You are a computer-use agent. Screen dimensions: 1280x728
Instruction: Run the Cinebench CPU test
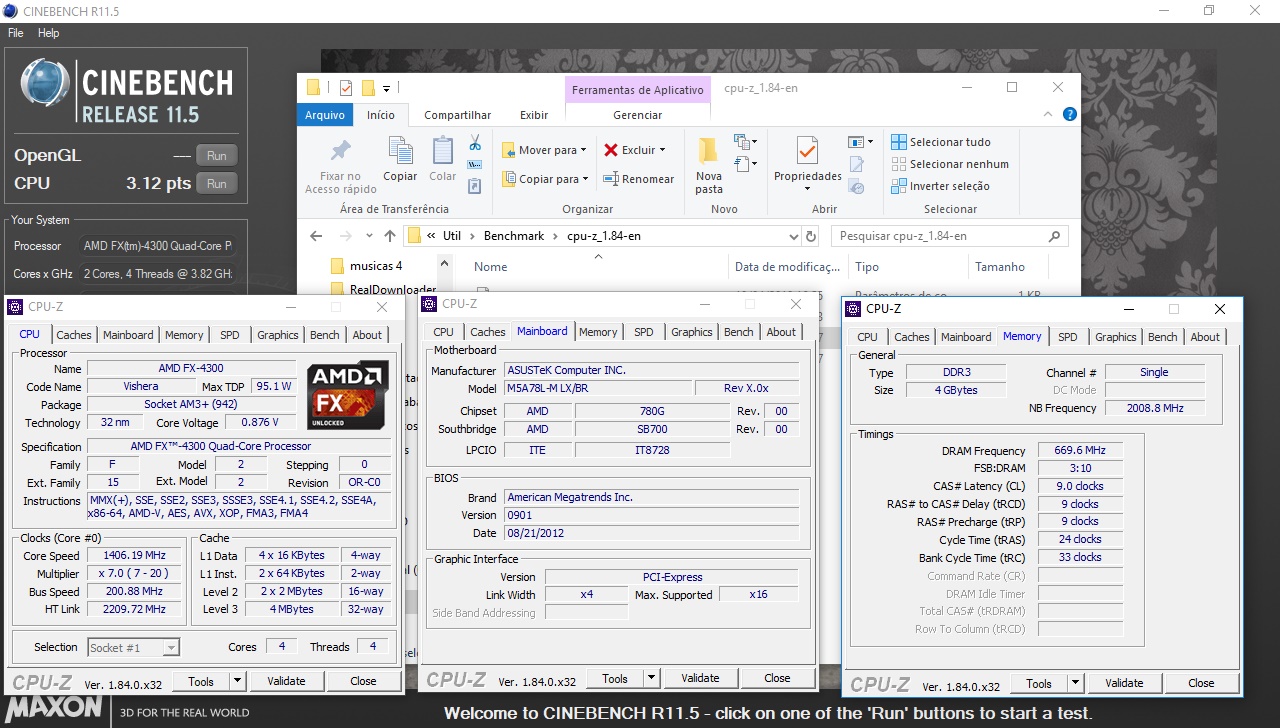point(217,184)
